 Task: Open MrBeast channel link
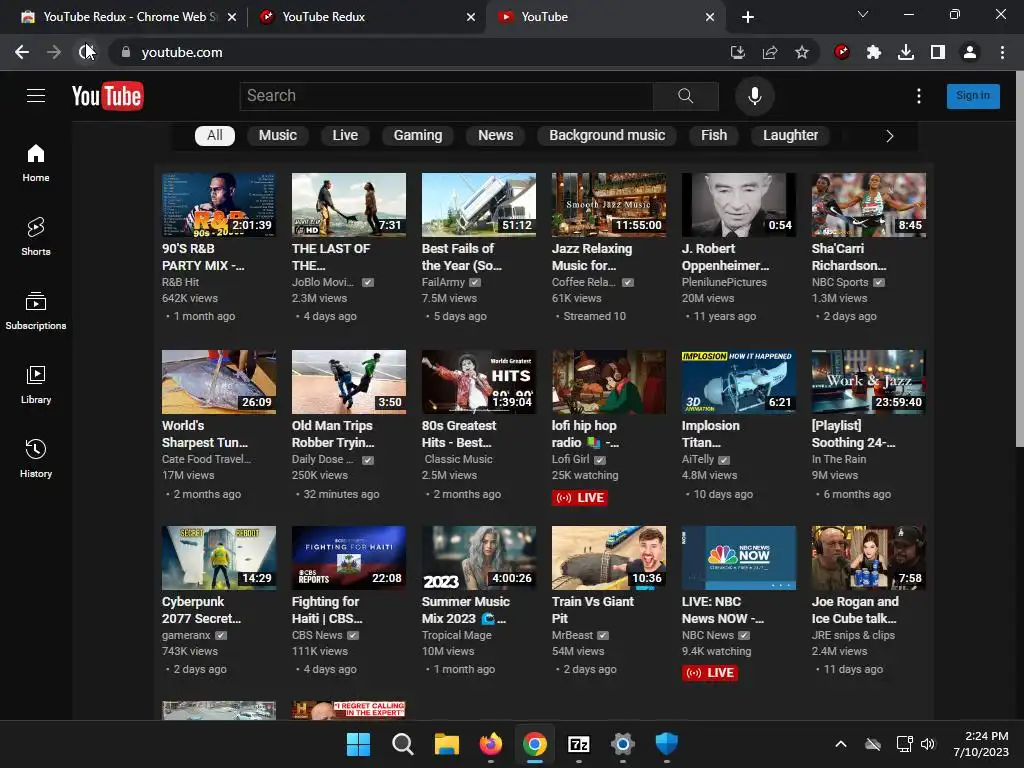pos(573,635)
